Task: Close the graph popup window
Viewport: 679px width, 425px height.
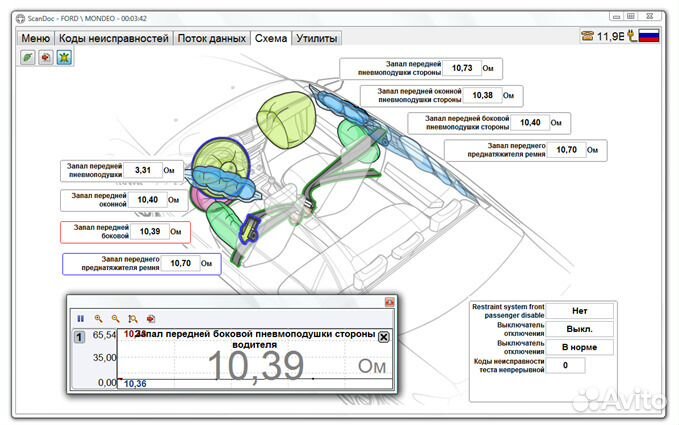Action: click(x=389, y=301)
